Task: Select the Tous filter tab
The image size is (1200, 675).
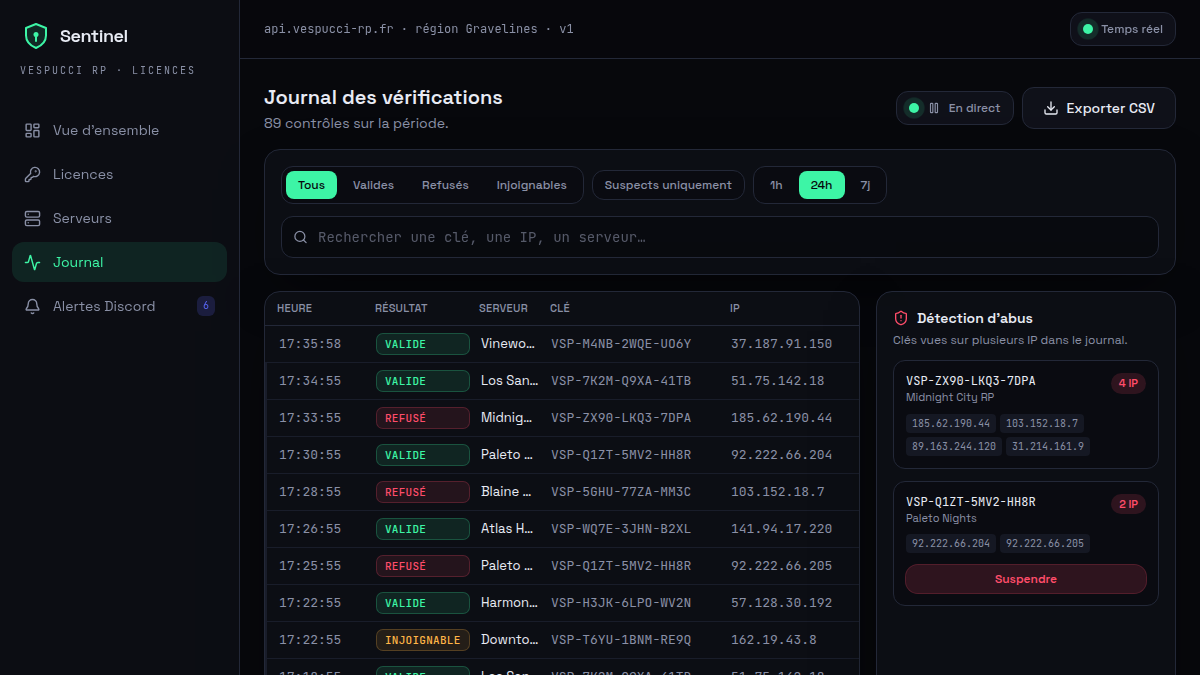Action: point(311,185)
